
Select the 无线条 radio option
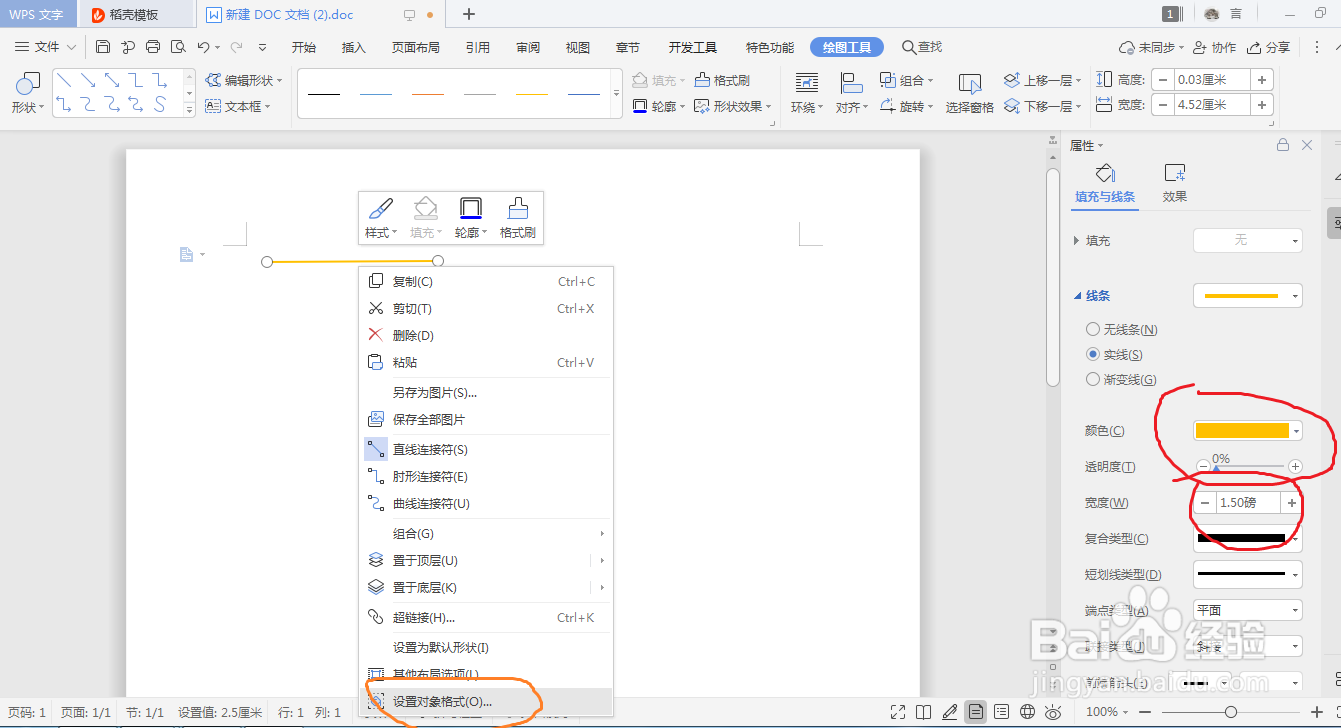(1093, 329)
